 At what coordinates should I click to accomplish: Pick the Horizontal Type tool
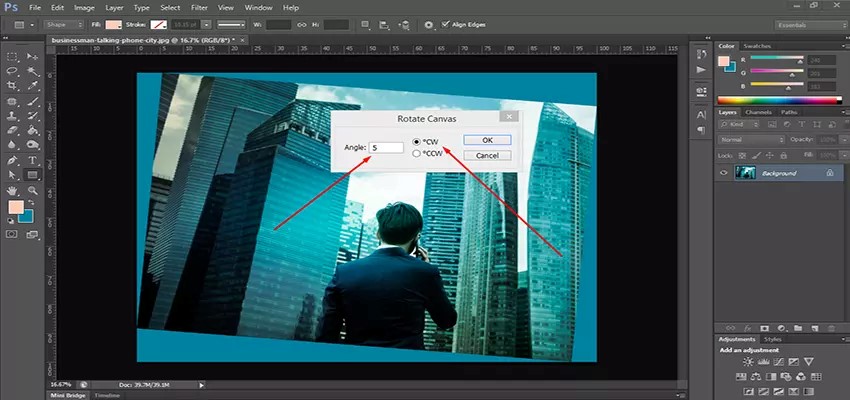(33, 159)
